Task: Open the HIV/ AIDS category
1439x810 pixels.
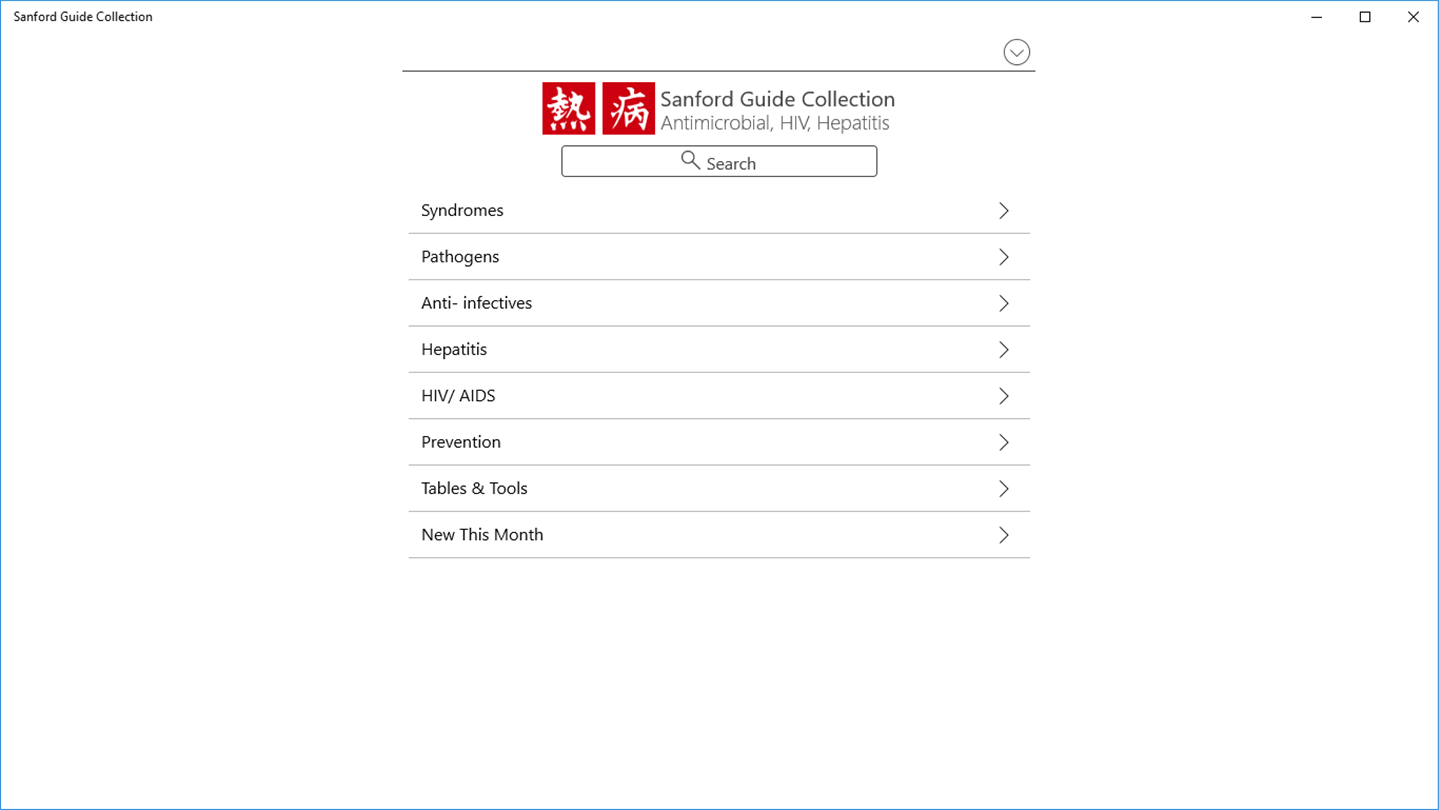Action: pos(458,396)
